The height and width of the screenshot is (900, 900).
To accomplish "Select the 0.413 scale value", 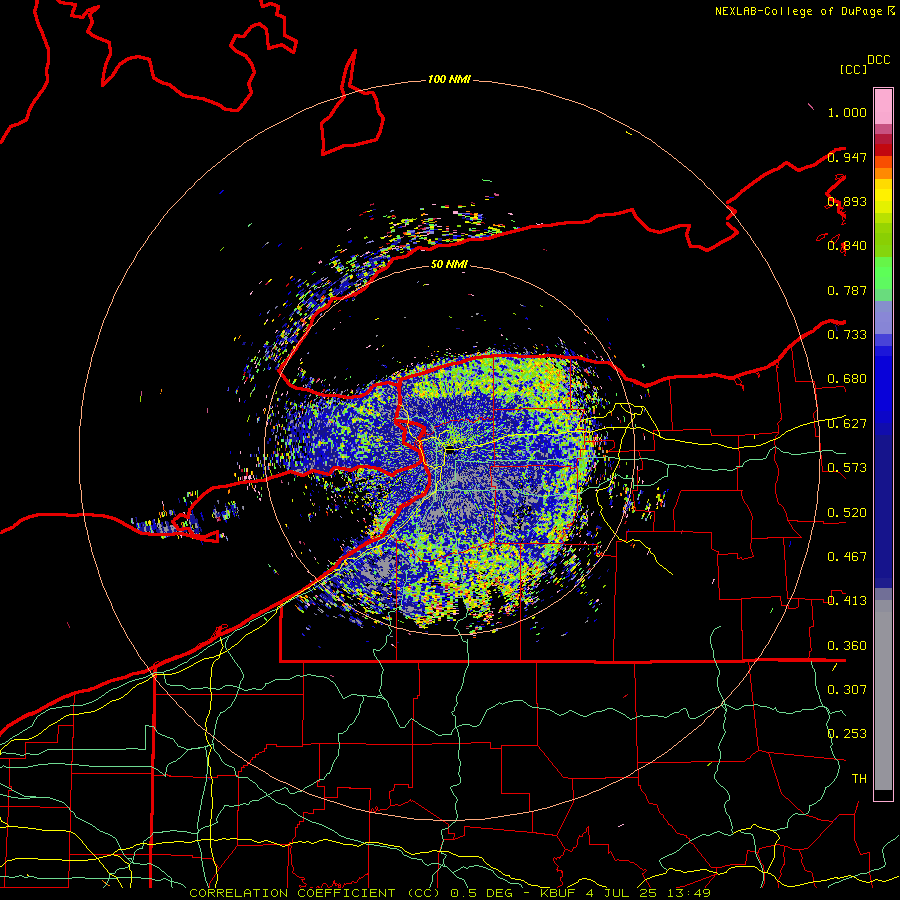I will point(847,600).
